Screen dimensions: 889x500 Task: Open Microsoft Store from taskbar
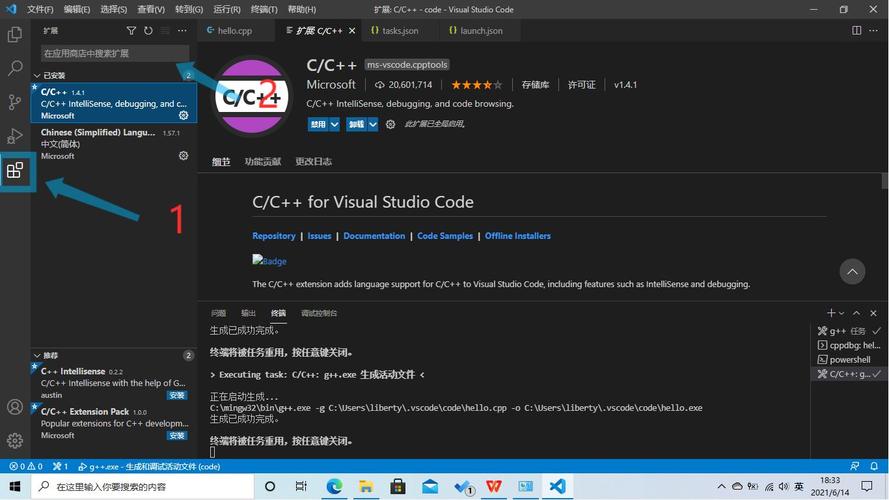point(397,486)
